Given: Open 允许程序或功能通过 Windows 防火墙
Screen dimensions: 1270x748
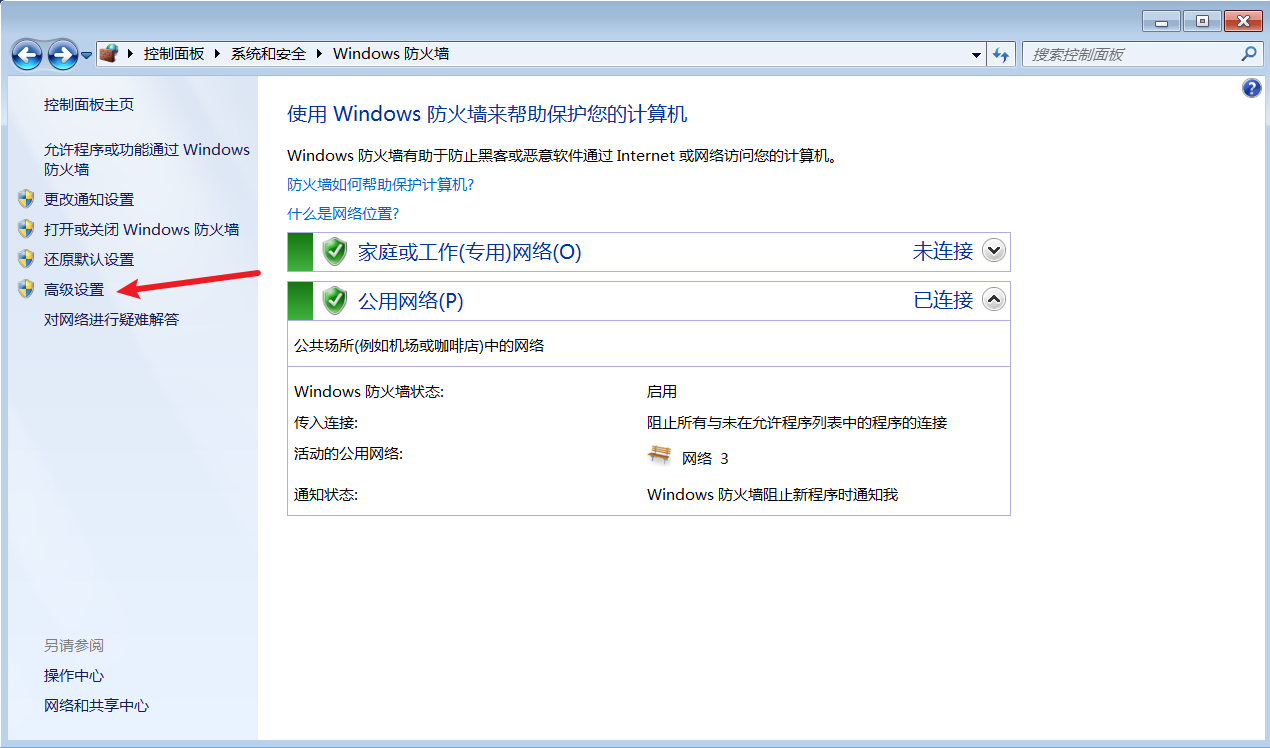Looking at the screenshot, I should tap(147, 159).
